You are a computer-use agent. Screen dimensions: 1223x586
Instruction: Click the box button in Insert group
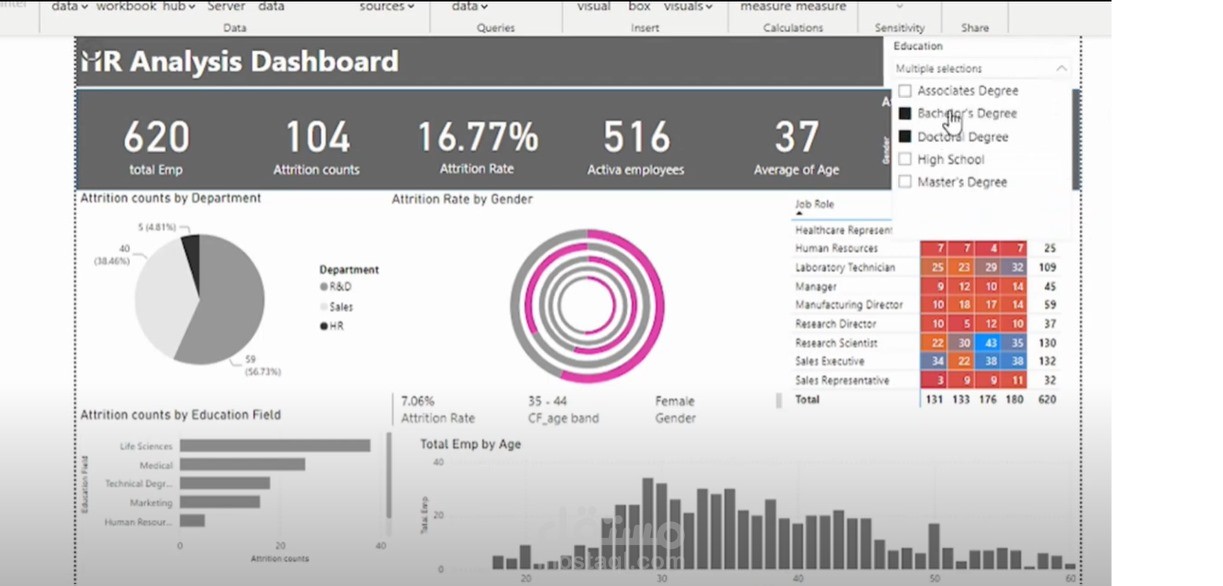pyautogui.click(x=639, y=6)
